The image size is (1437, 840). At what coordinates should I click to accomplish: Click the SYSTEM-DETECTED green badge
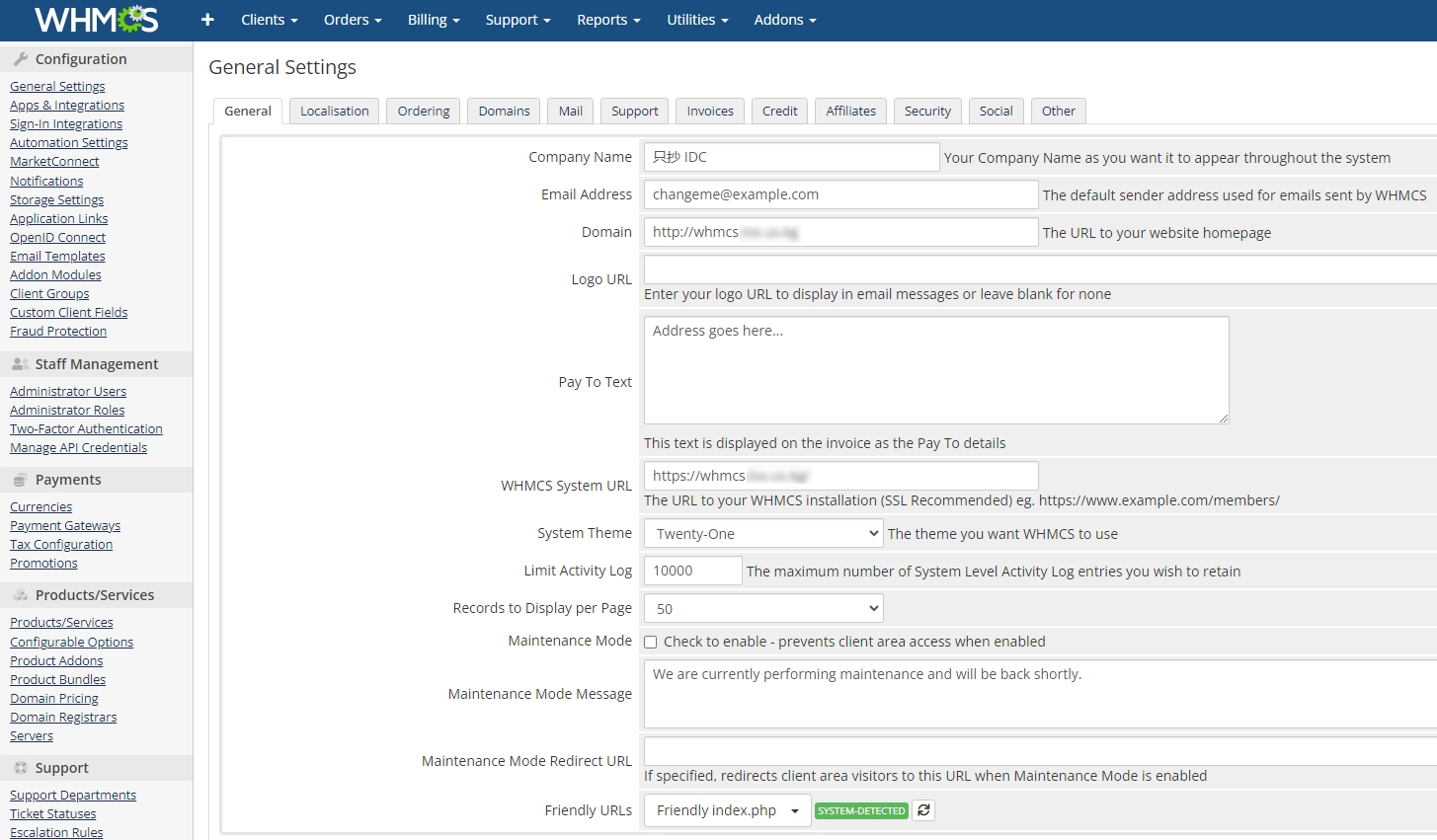point(861,810)
